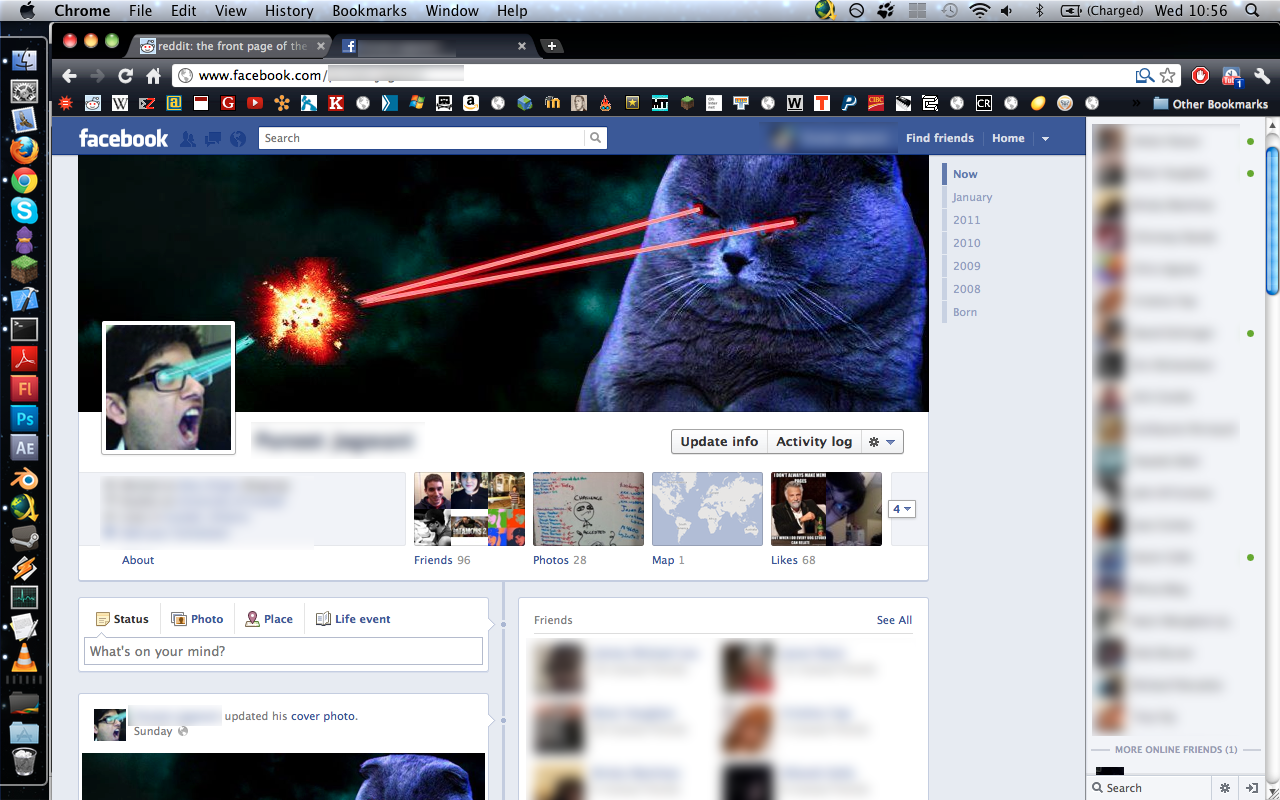Open a new Chrome tab

[x=552, y=46]
